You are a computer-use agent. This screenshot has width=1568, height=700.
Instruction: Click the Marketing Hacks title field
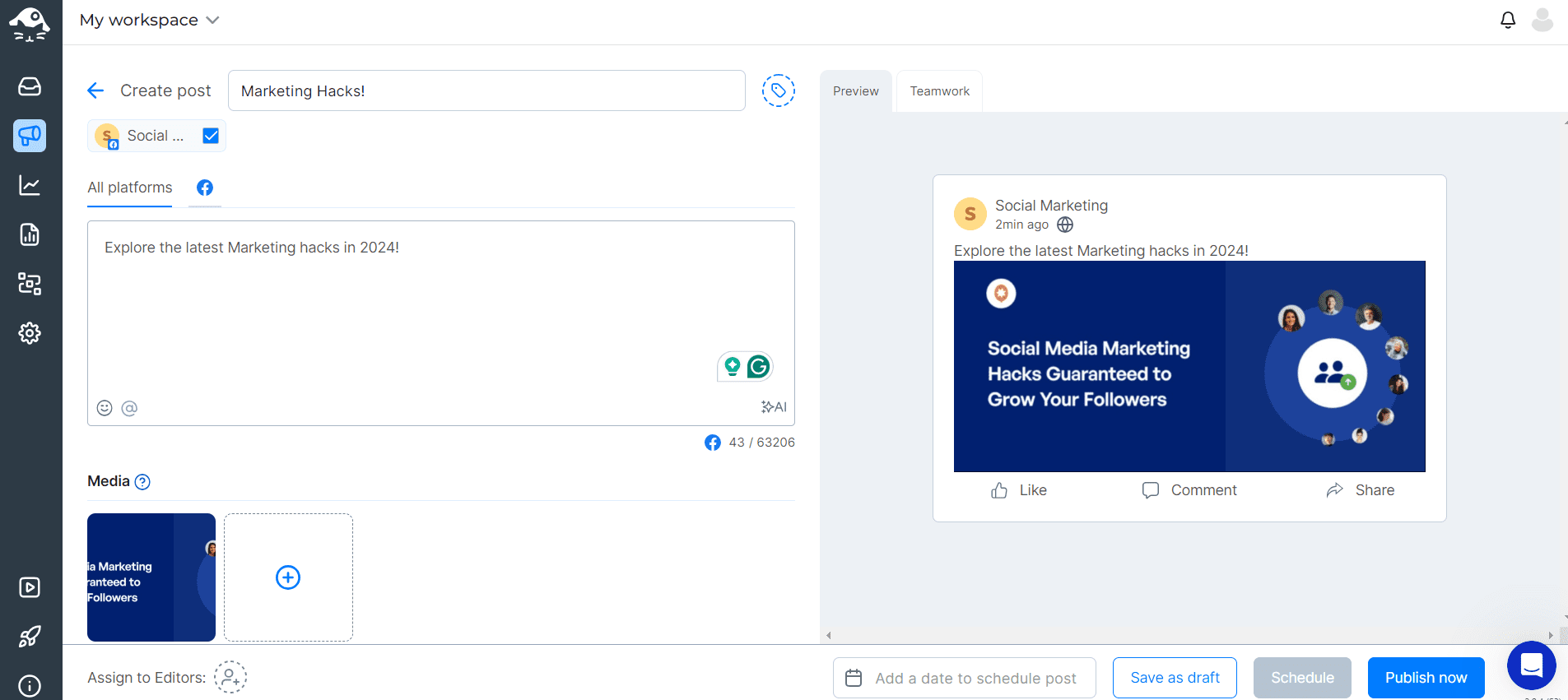pos(486,90)
